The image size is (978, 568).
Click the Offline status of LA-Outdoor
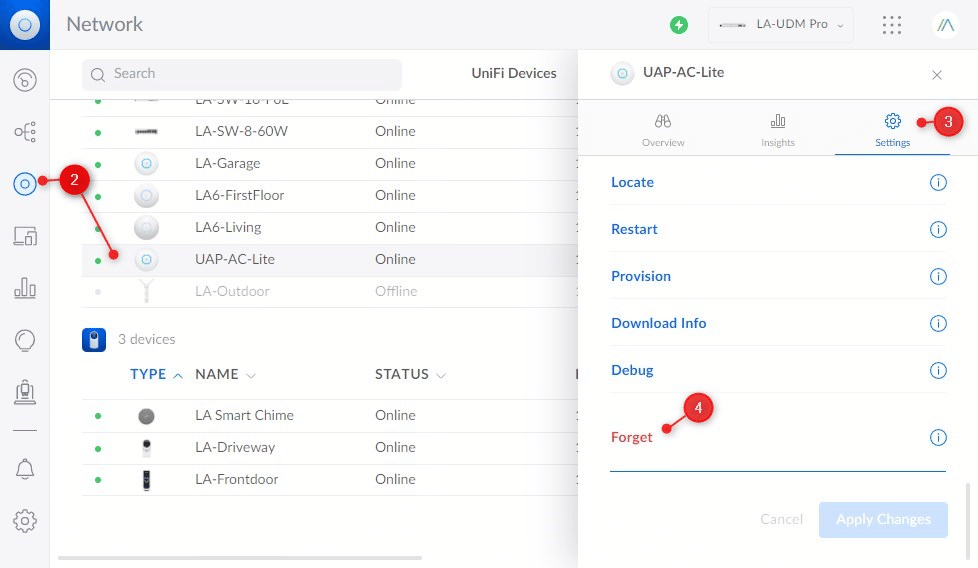395,292
